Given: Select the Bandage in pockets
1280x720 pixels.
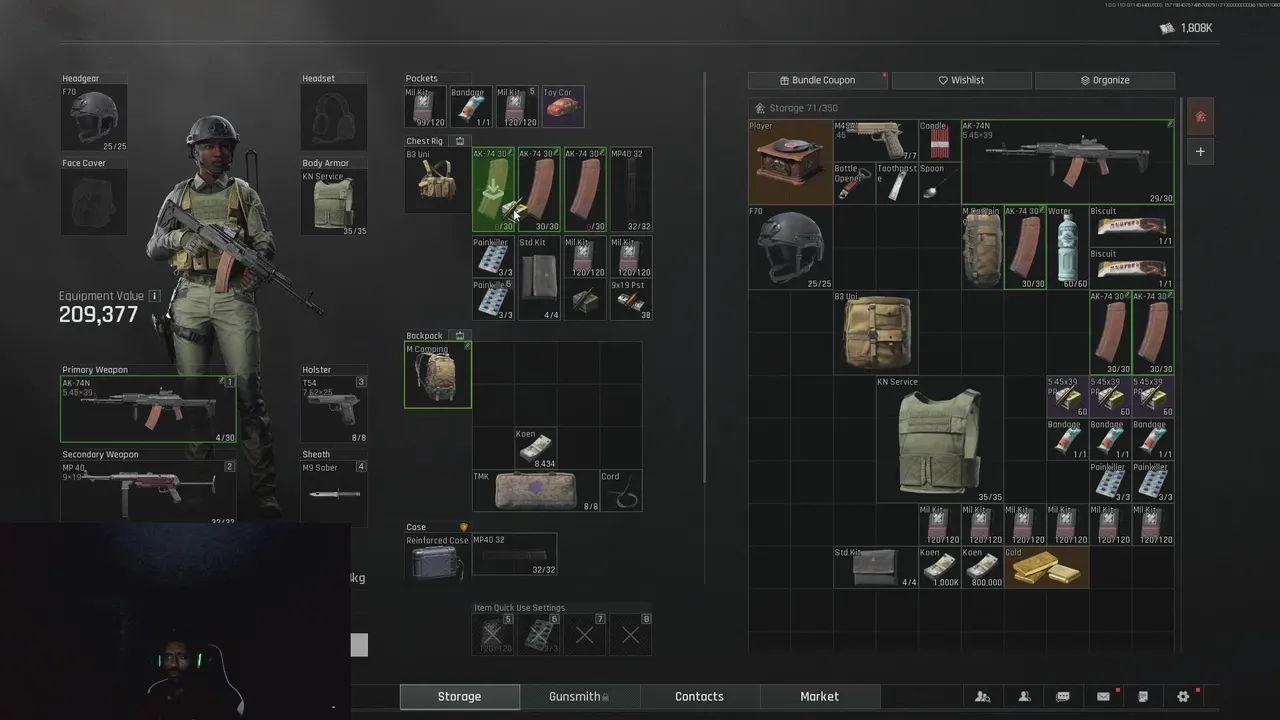Looking at the screenshot, I should 470,107.
